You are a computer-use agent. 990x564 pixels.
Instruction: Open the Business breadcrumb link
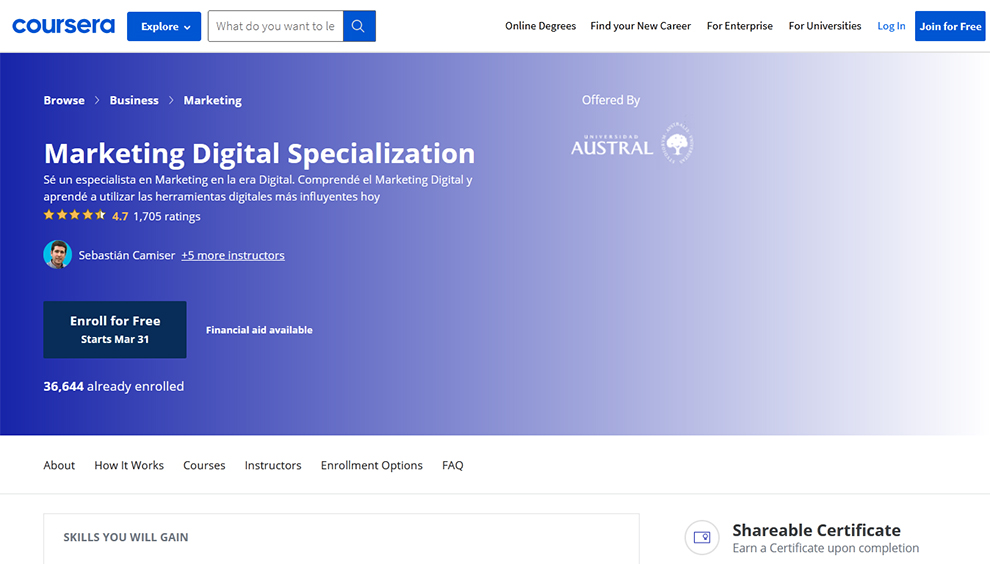pos(134,100)
